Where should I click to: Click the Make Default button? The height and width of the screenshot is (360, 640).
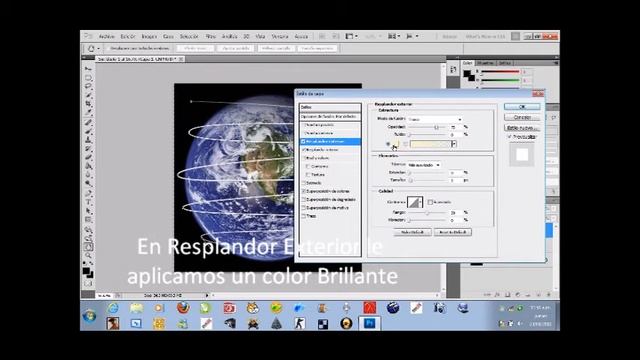point(412,232)
